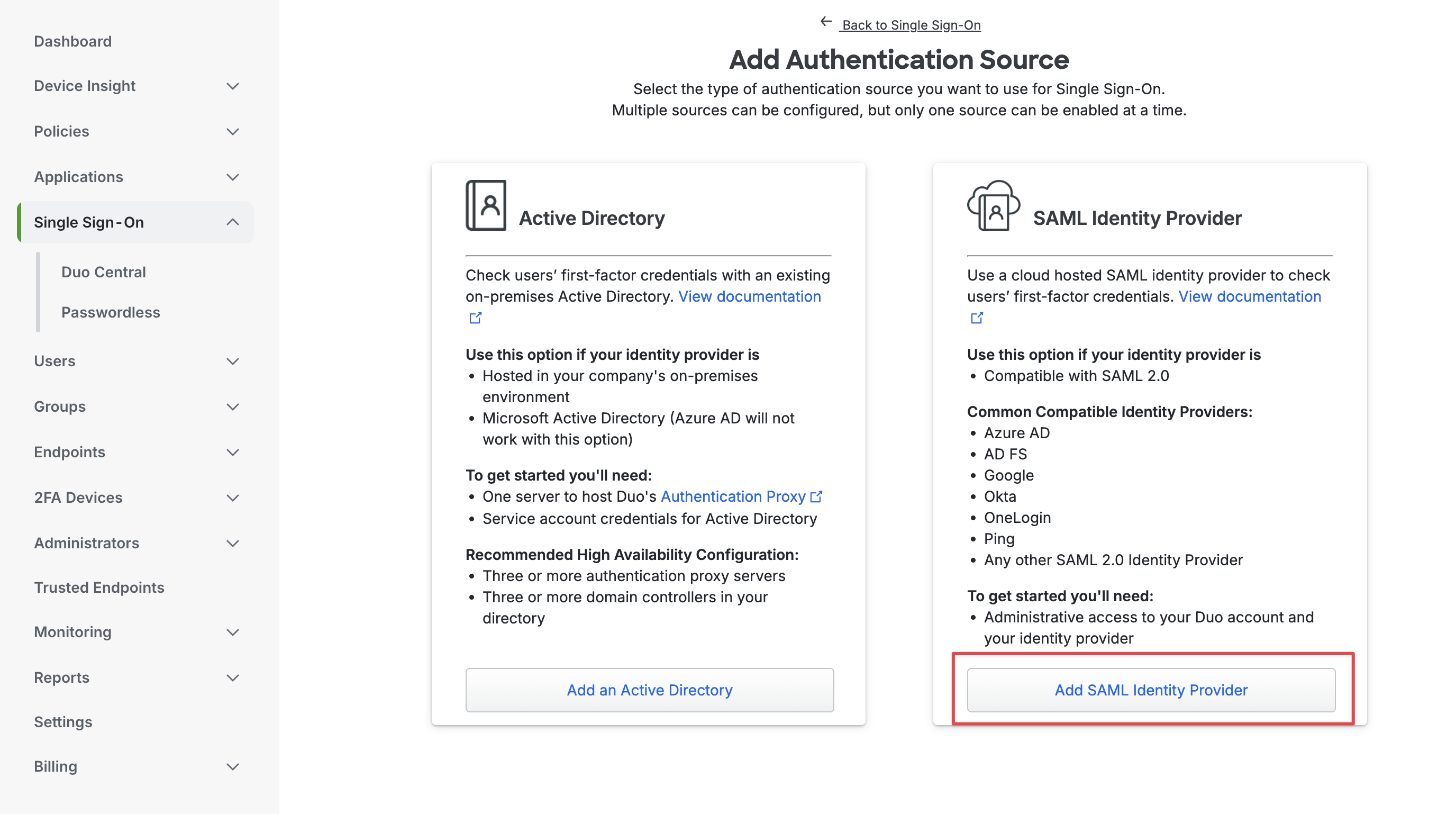Open the Dashboard page
1456x814 pixels.
pyautogui.click(x=73, y=41)
